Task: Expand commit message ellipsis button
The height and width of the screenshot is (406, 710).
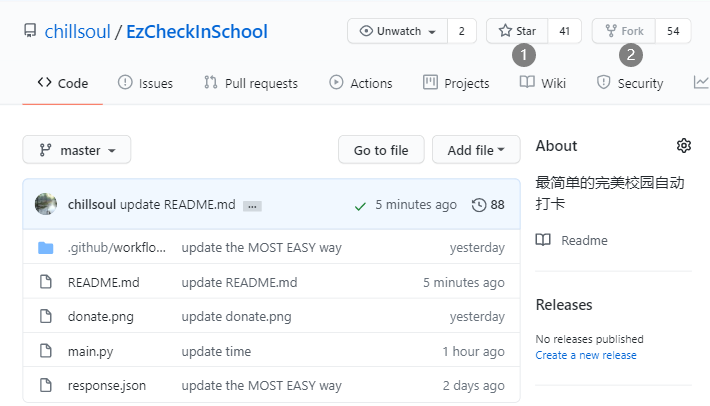Action: pos(252,205)
